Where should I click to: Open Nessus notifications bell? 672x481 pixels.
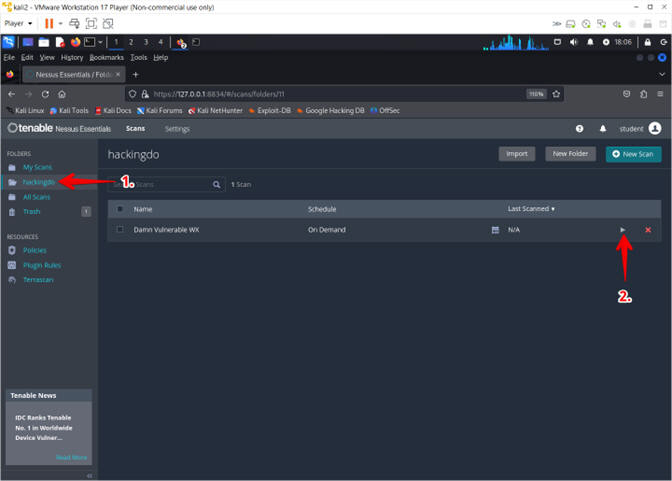tap(603, 129)
